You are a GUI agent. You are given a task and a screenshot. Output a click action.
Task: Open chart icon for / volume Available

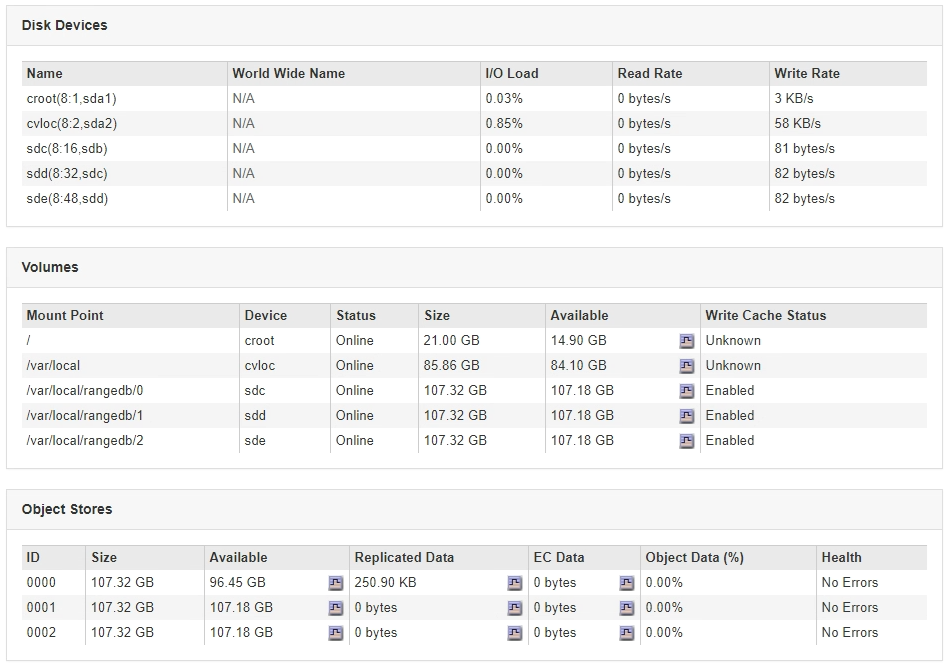pyautogui.click(x=687, y=341)
